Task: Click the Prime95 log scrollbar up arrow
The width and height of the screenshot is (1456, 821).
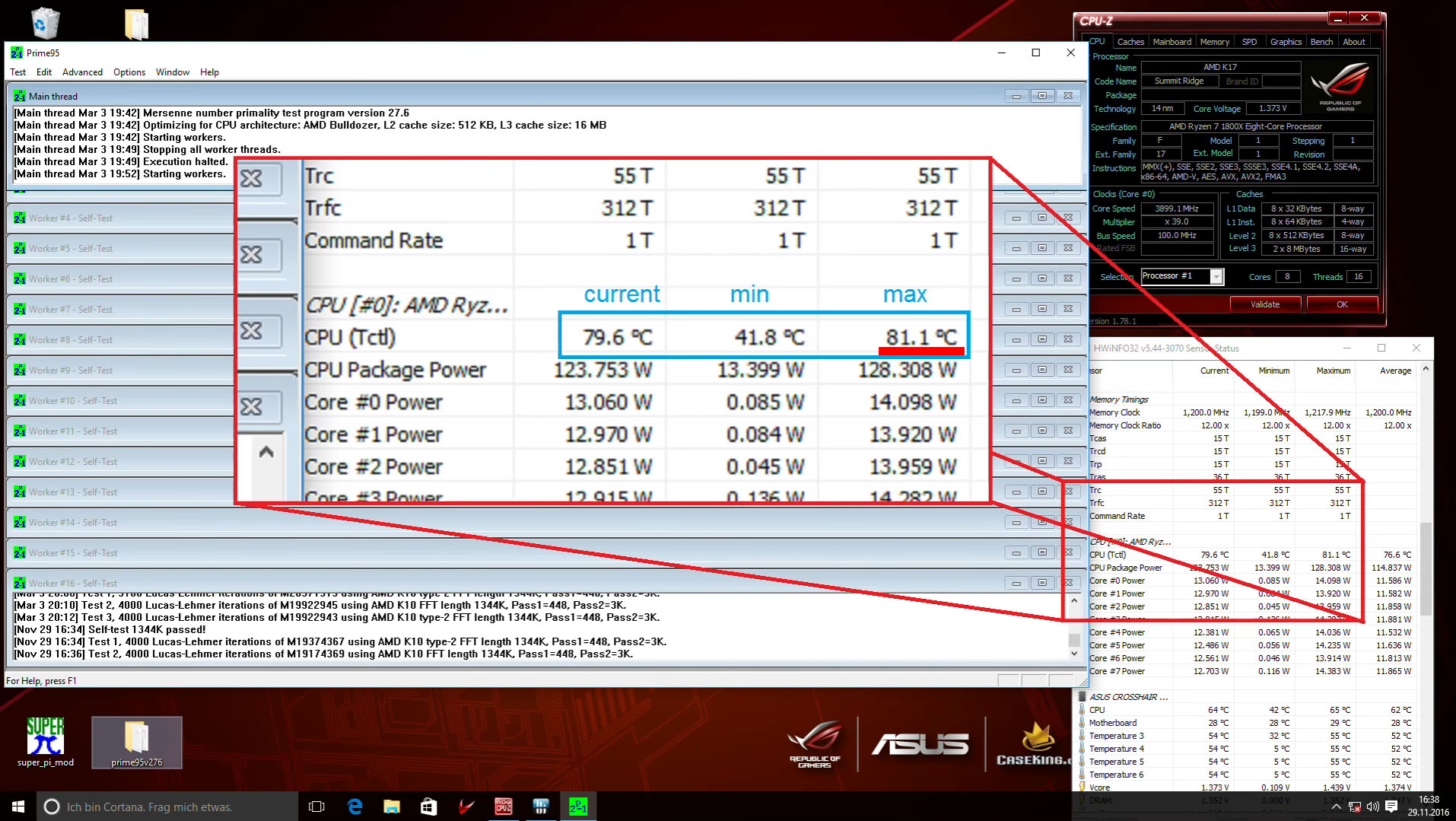Action: pos(1074,601)
